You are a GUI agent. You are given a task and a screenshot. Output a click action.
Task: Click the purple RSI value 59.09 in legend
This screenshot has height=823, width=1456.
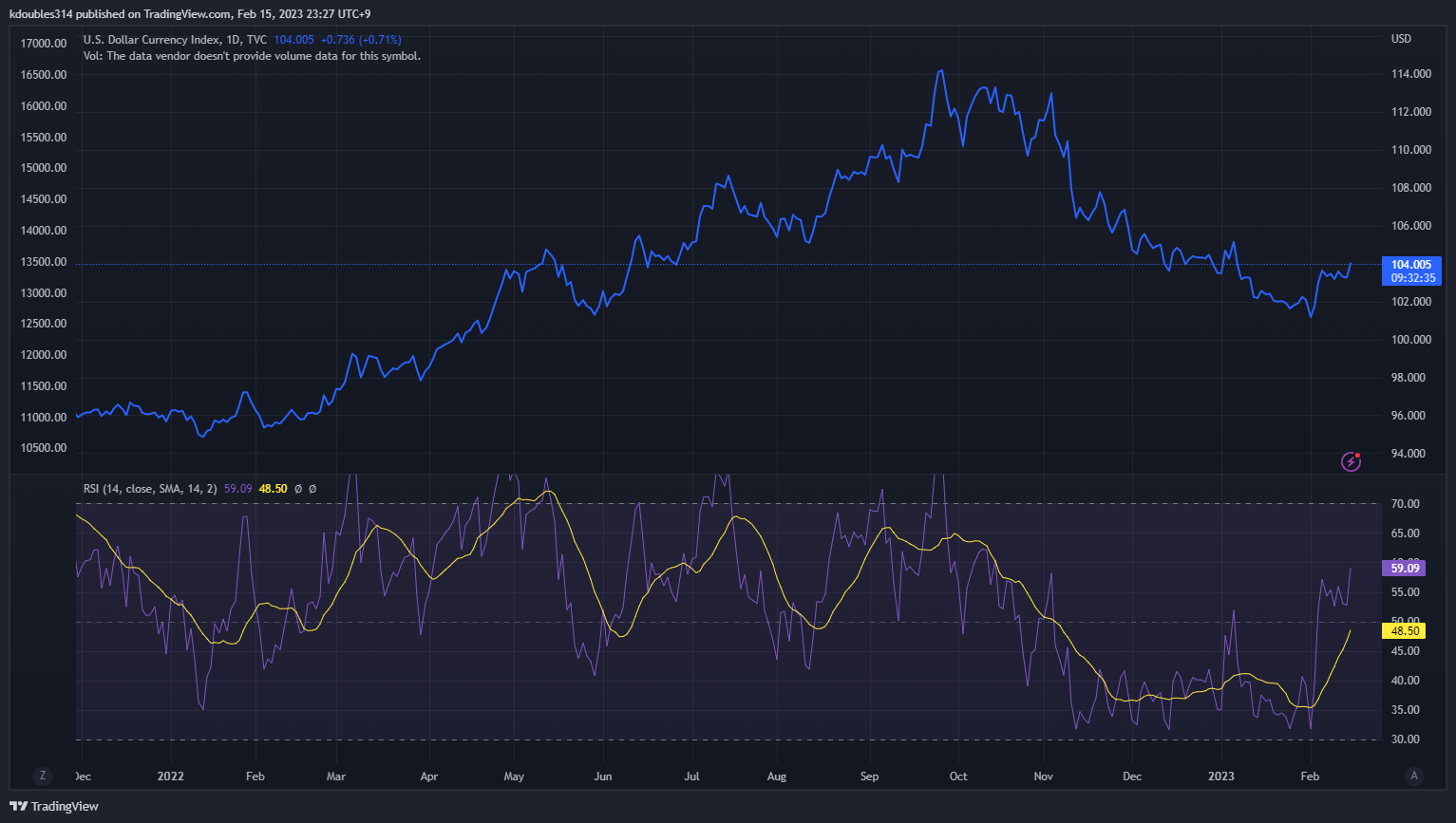point(237,489)
